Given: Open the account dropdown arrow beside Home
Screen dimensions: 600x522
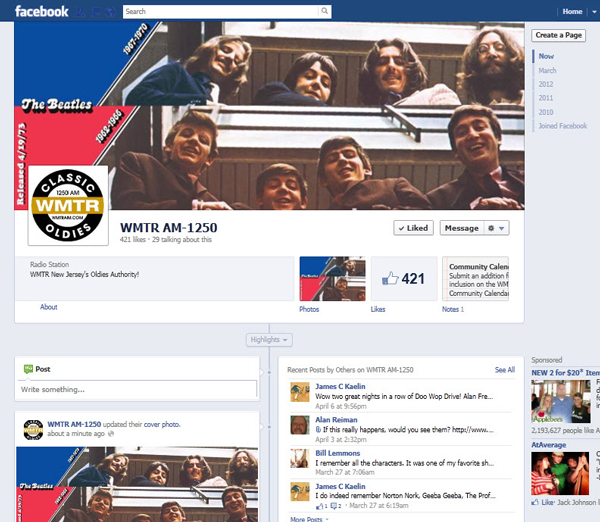Looking at the screenshot, I should (594, 12).
